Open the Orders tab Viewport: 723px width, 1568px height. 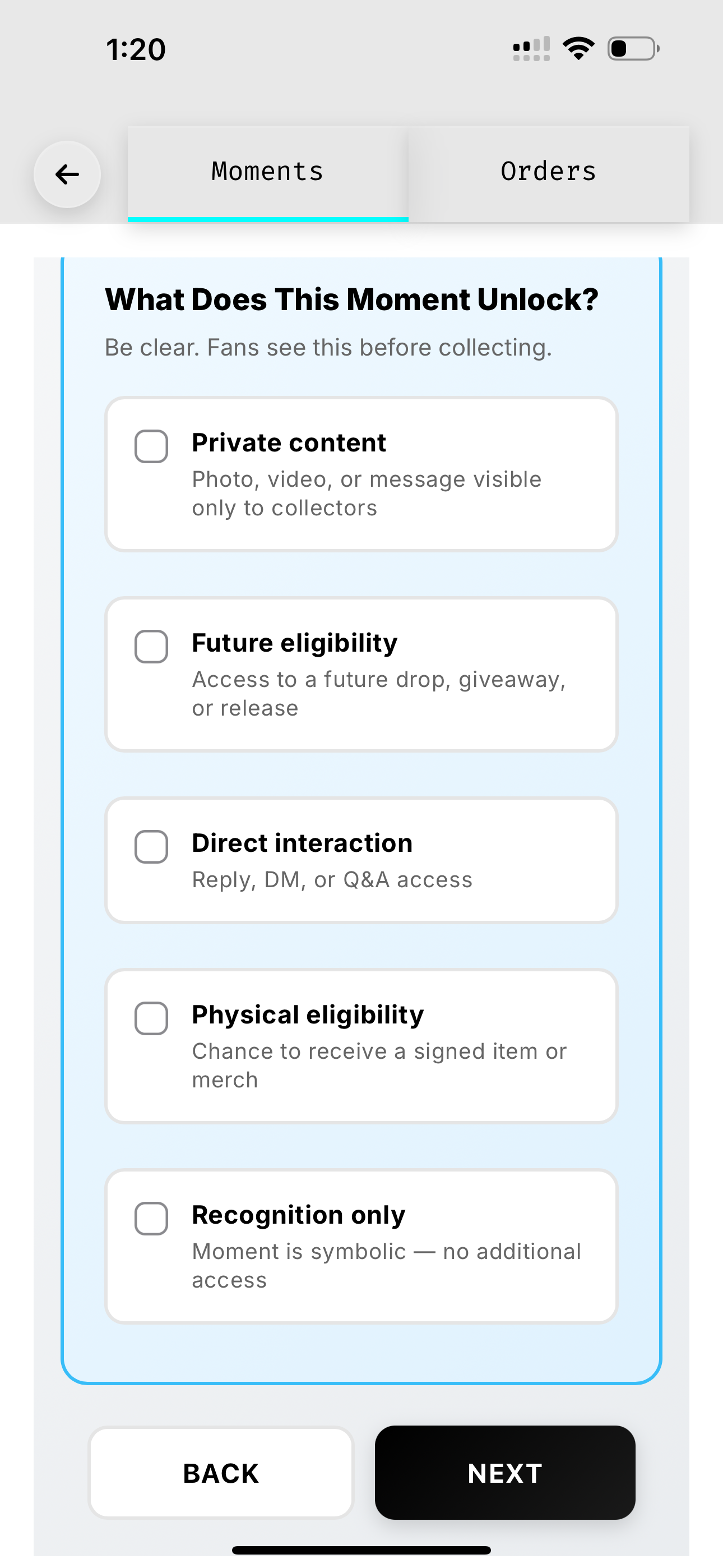[548, 172]
